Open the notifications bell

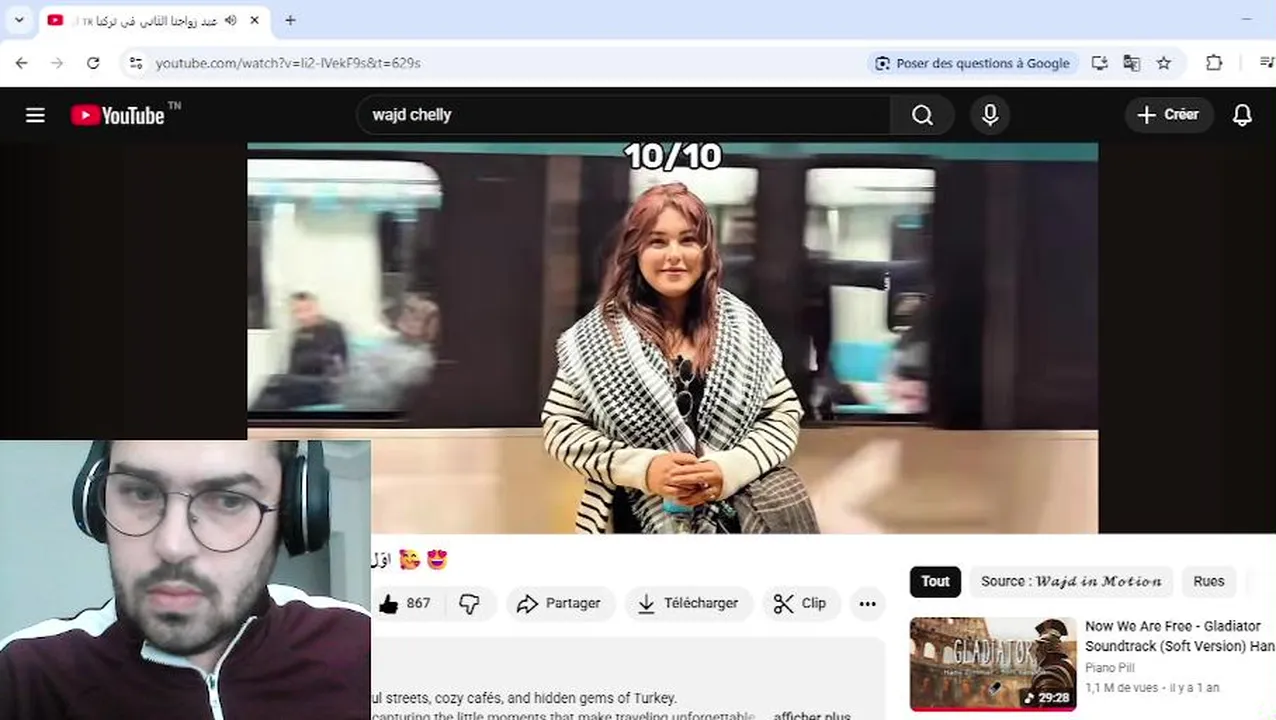[1242, 115]
